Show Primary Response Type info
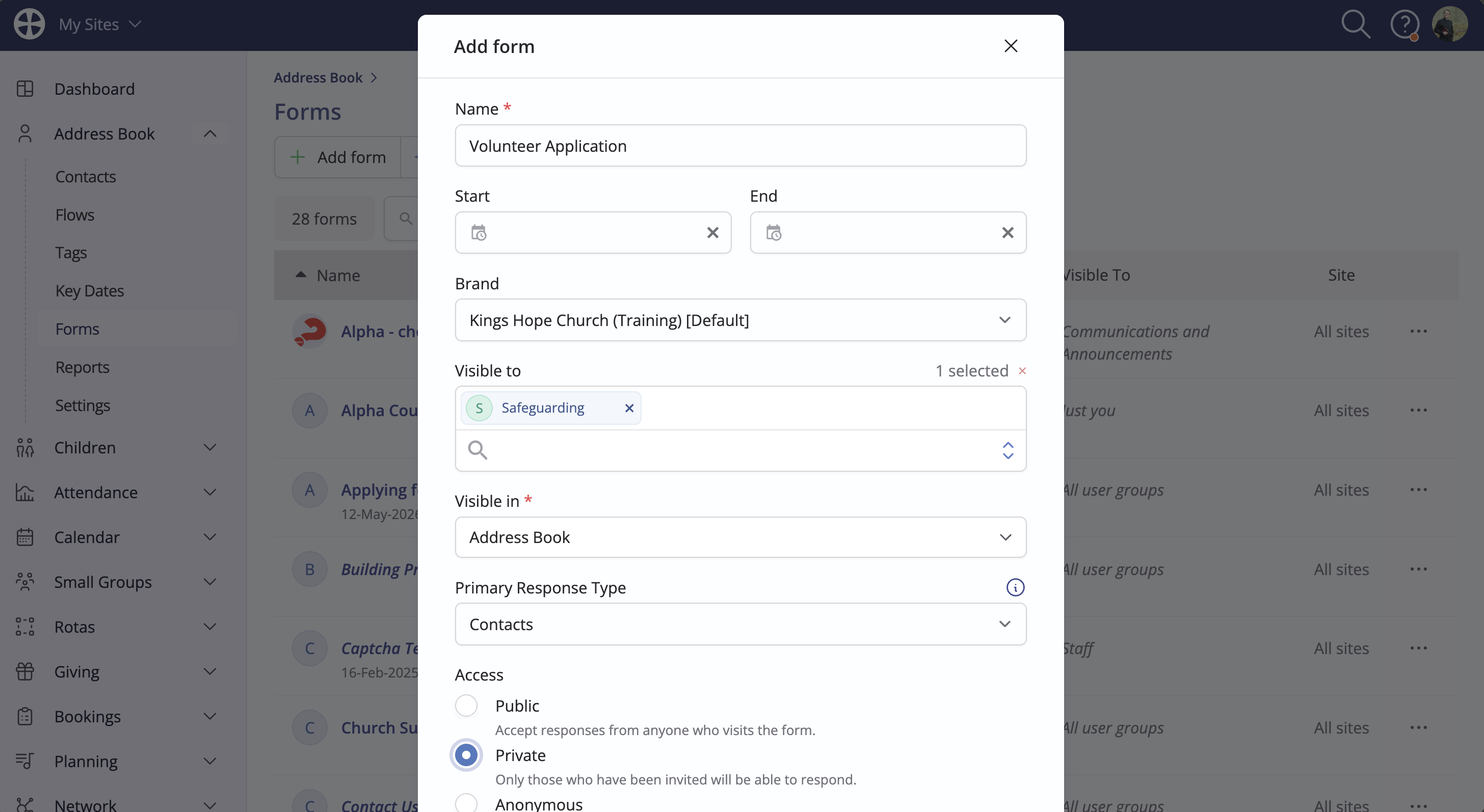 click(1015, 587)
